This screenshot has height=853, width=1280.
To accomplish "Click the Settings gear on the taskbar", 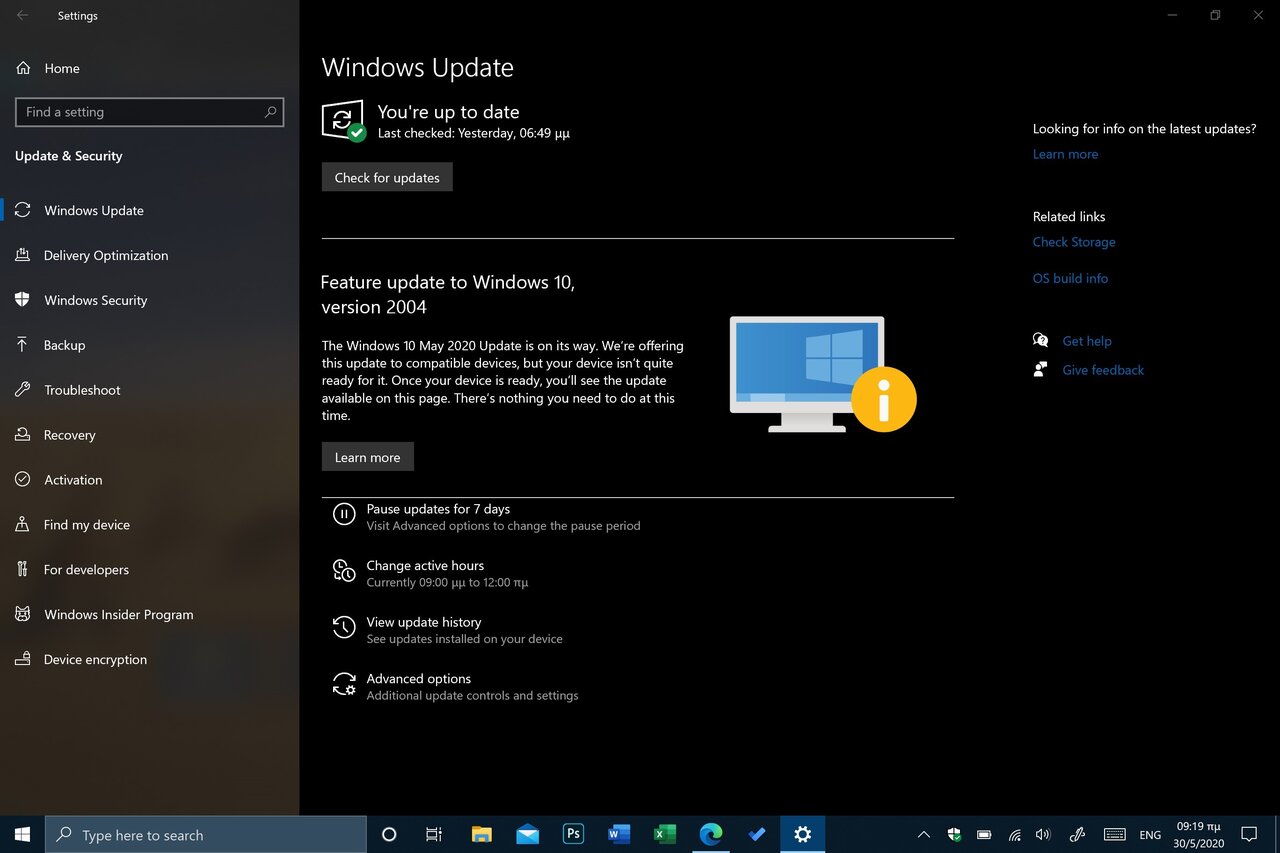I will point(803,834).
